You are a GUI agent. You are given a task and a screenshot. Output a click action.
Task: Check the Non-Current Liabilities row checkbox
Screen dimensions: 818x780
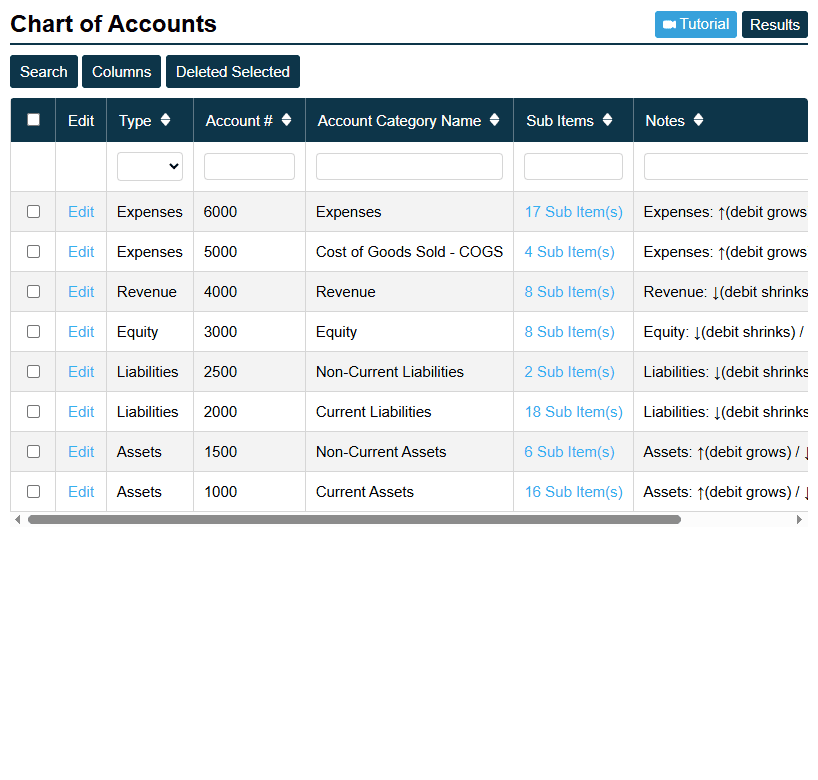tap(33, 372)
